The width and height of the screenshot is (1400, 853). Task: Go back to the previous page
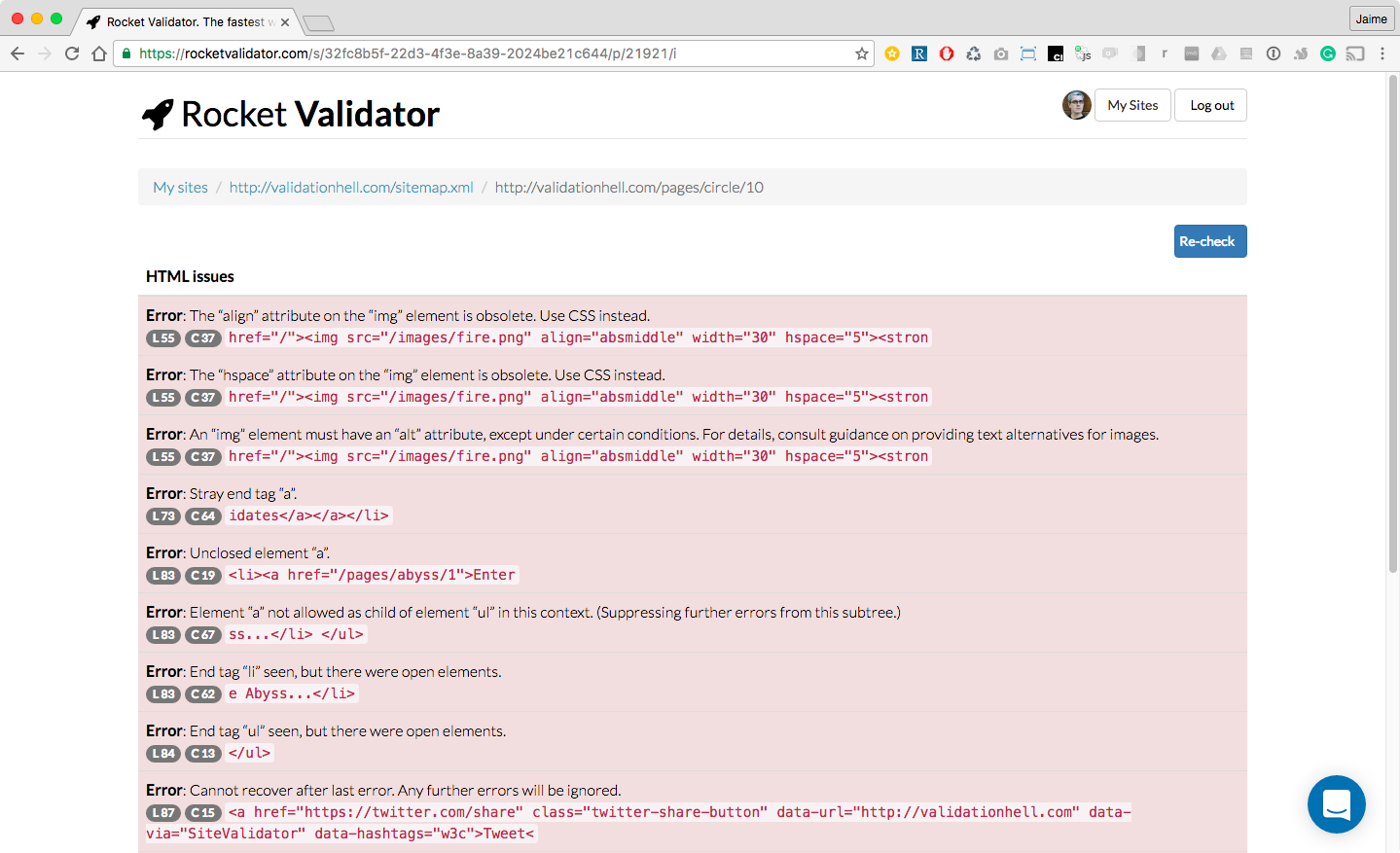[x=18, y=53]
